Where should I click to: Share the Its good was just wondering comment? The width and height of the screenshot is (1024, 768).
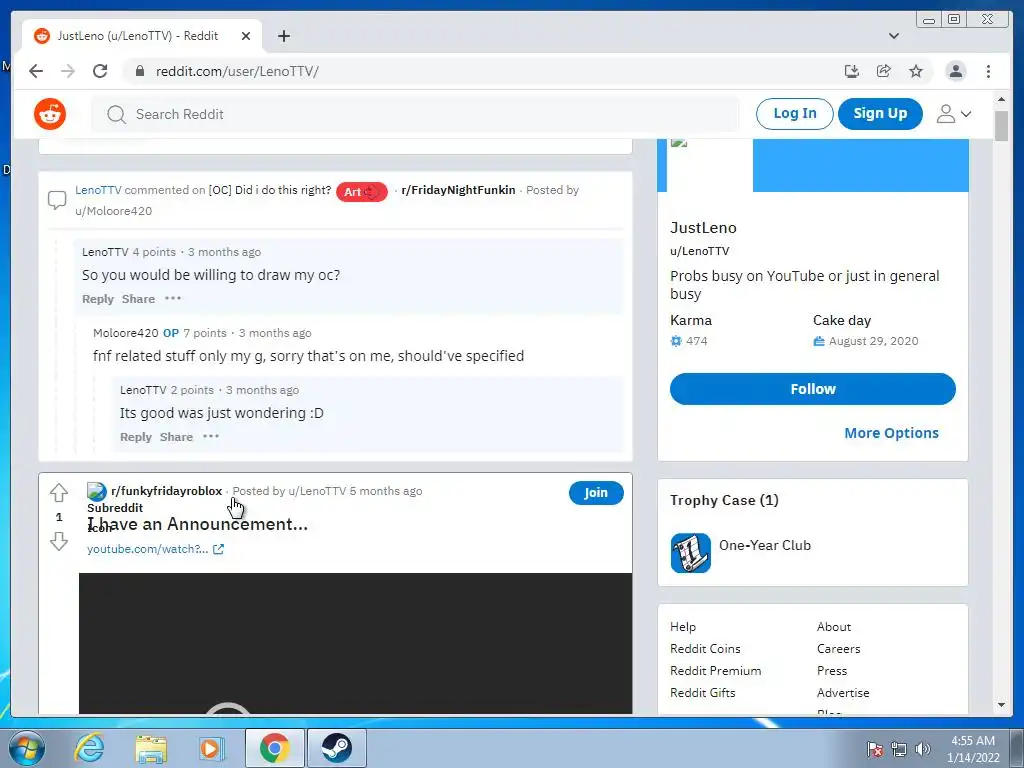click(x=176, y=437)
